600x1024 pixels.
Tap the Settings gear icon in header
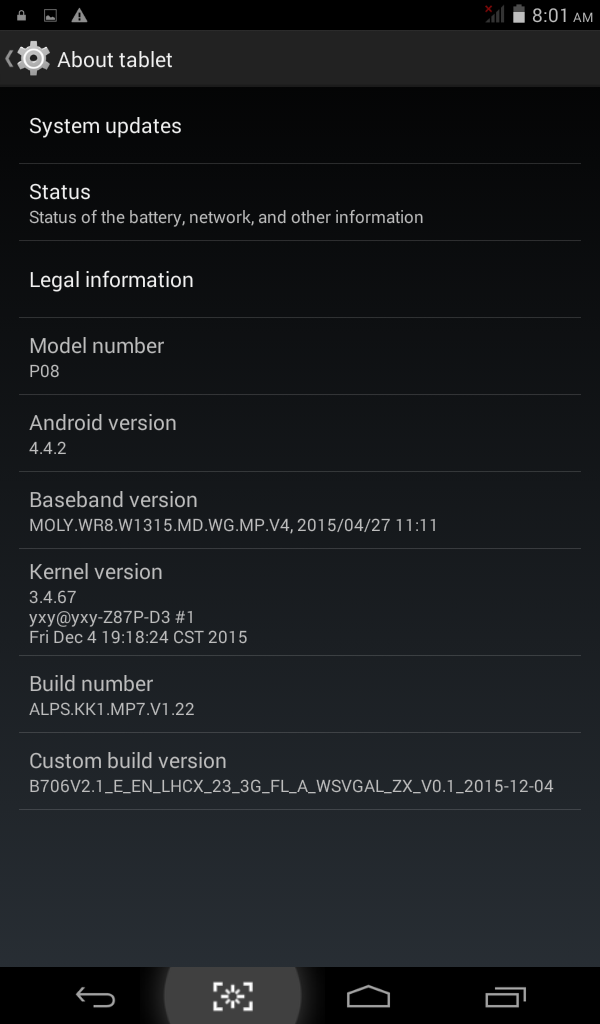pyautogui.click(x=33, y=59)
